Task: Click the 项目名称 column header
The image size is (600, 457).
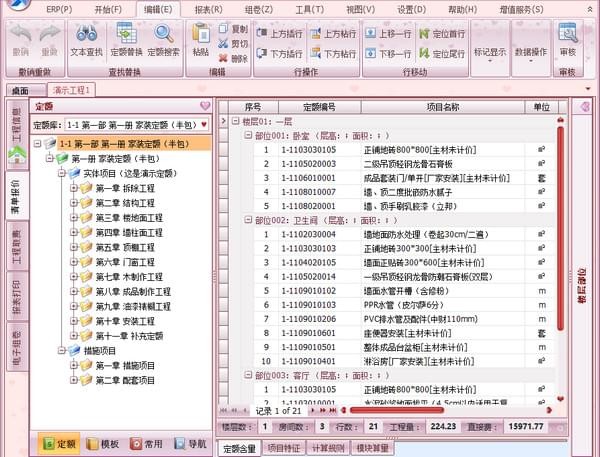Action: point(443,107)
